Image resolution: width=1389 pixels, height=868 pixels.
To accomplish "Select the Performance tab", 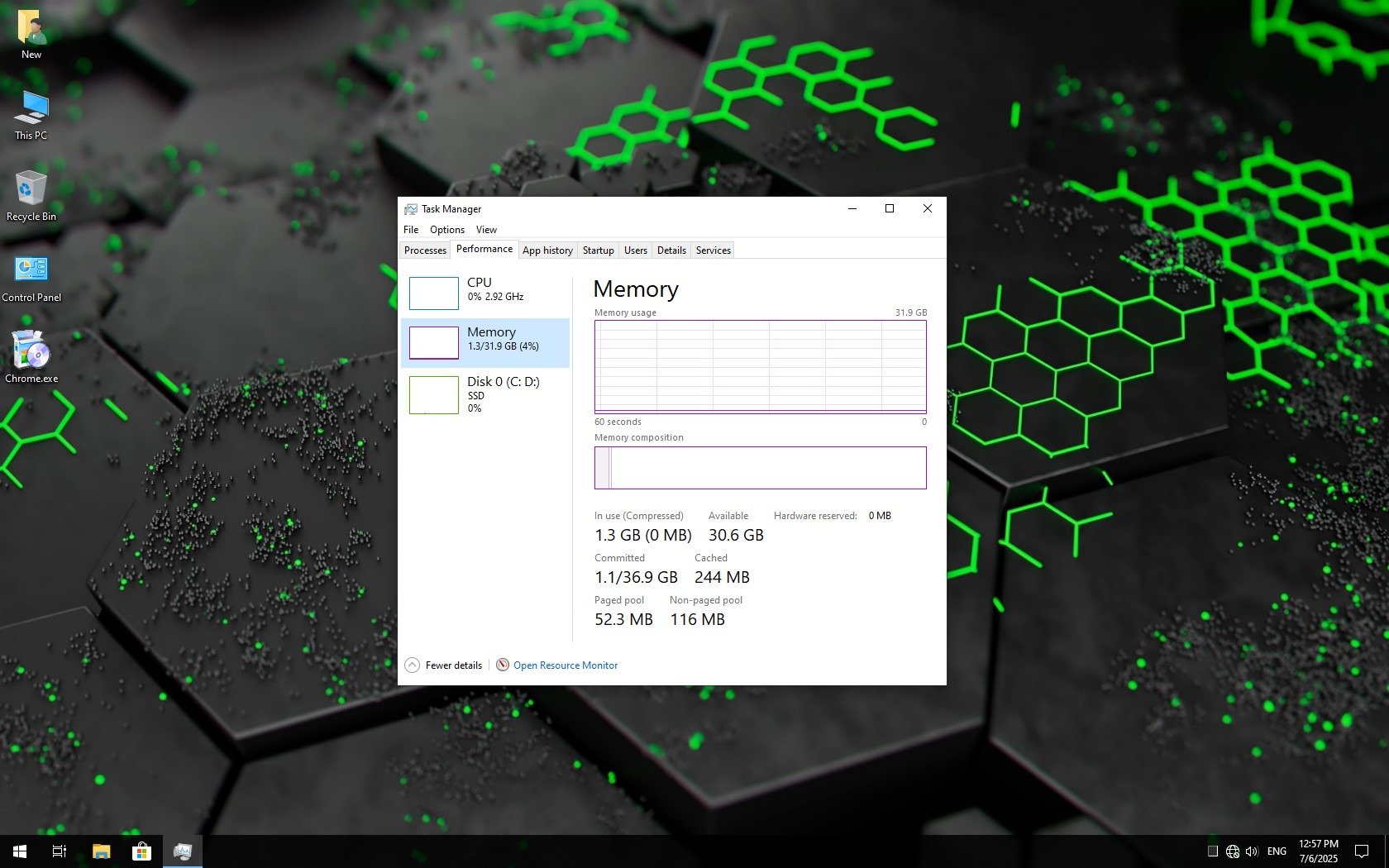I will pyautogui.click(x=484, y=249).
